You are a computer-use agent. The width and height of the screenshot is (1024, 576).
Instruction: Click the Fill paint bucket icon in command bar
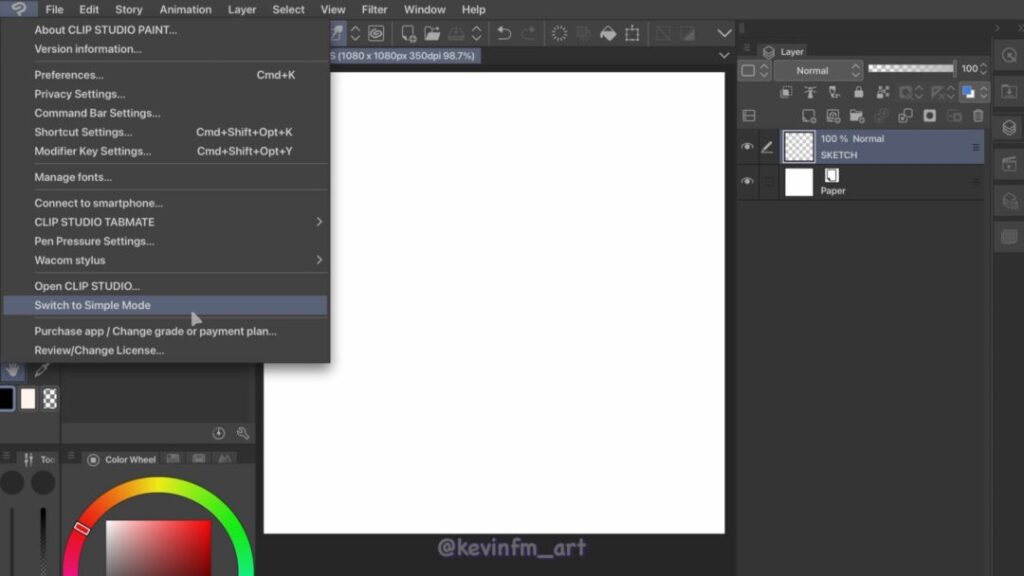pyautogui.click(x=608, y=34)
